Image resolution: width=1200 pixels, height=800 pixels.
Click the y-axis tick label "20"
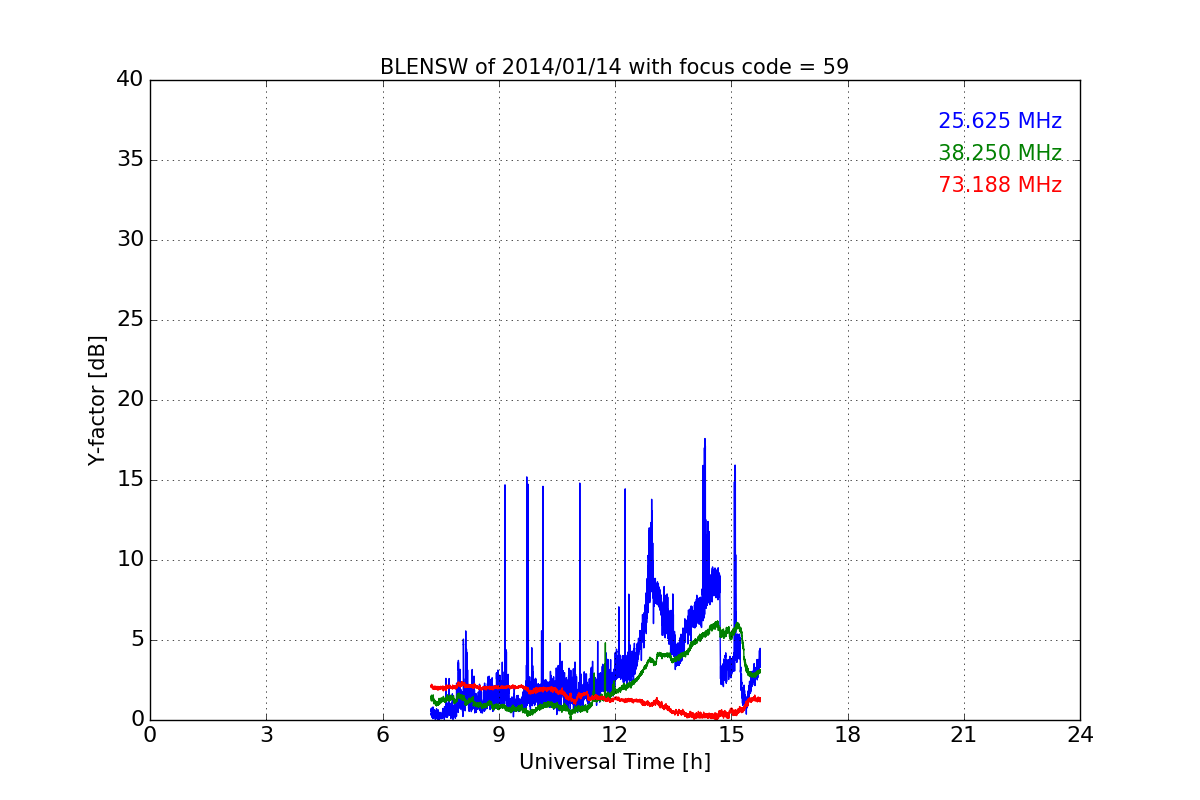tap(130, 400)
